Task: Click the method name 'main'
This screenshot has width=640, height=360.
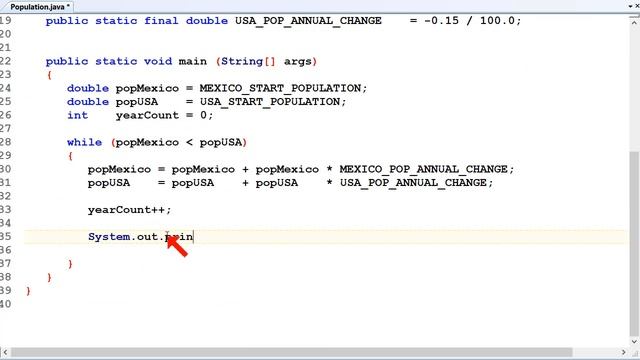Action: (193, 61)
